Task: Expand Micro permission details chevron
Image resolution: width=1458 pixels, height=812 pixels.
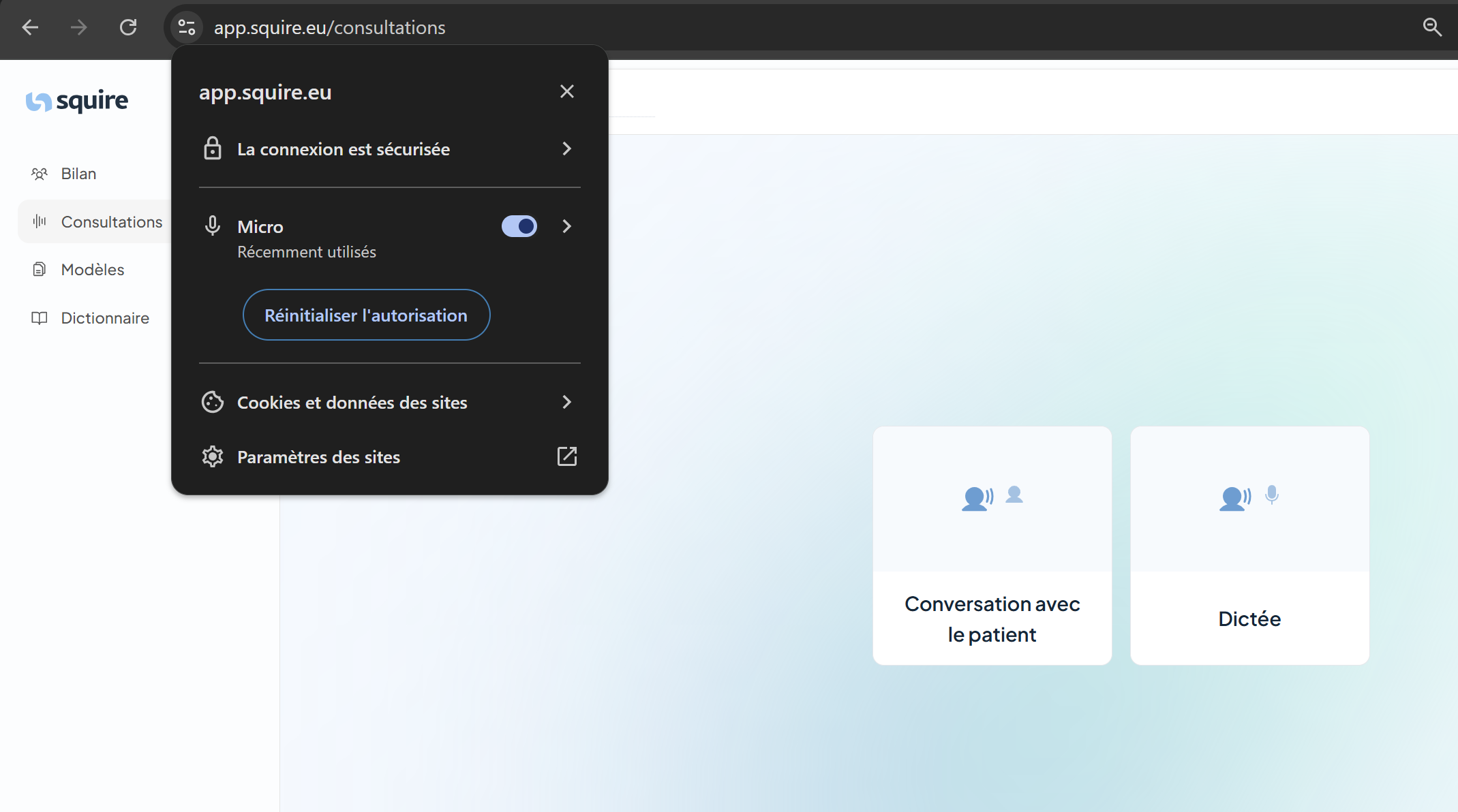Action: pos(566,226)
